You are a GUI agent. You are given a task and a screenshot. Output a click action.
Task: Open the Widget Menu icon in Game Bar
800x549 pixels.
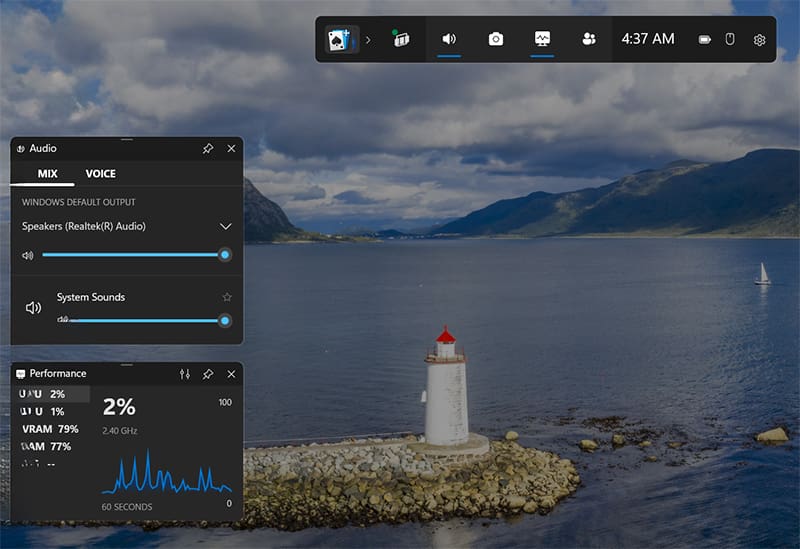tap(400, 39)
